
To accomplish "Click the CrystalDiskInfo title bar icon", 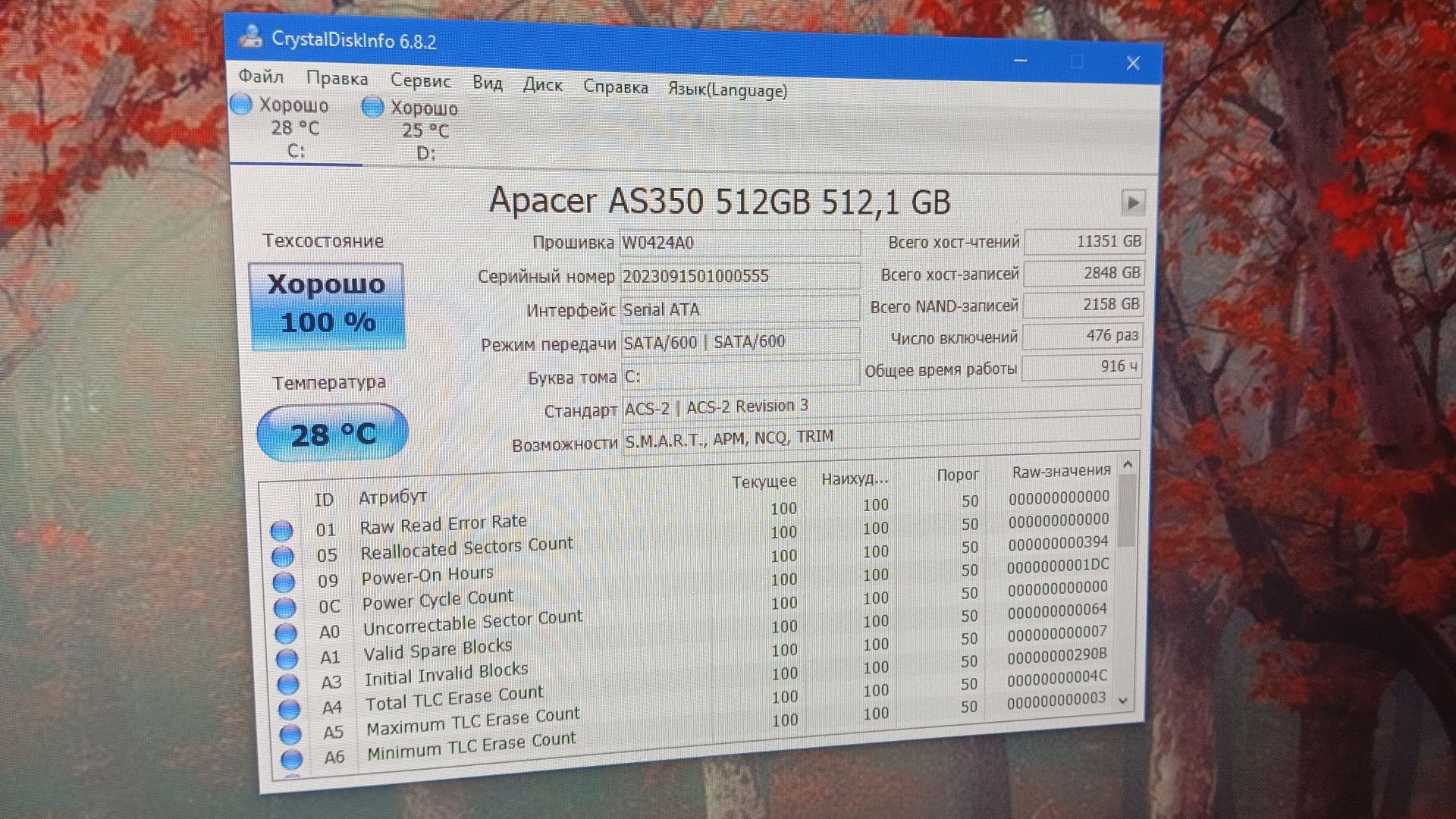I will [250, 36].
